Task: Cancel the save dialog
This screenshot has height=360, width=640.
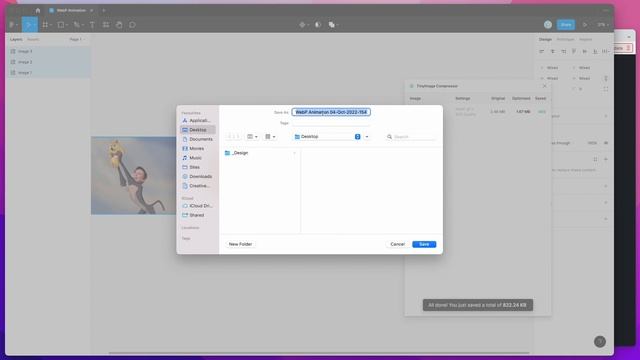Action: (x=398, y=244)
